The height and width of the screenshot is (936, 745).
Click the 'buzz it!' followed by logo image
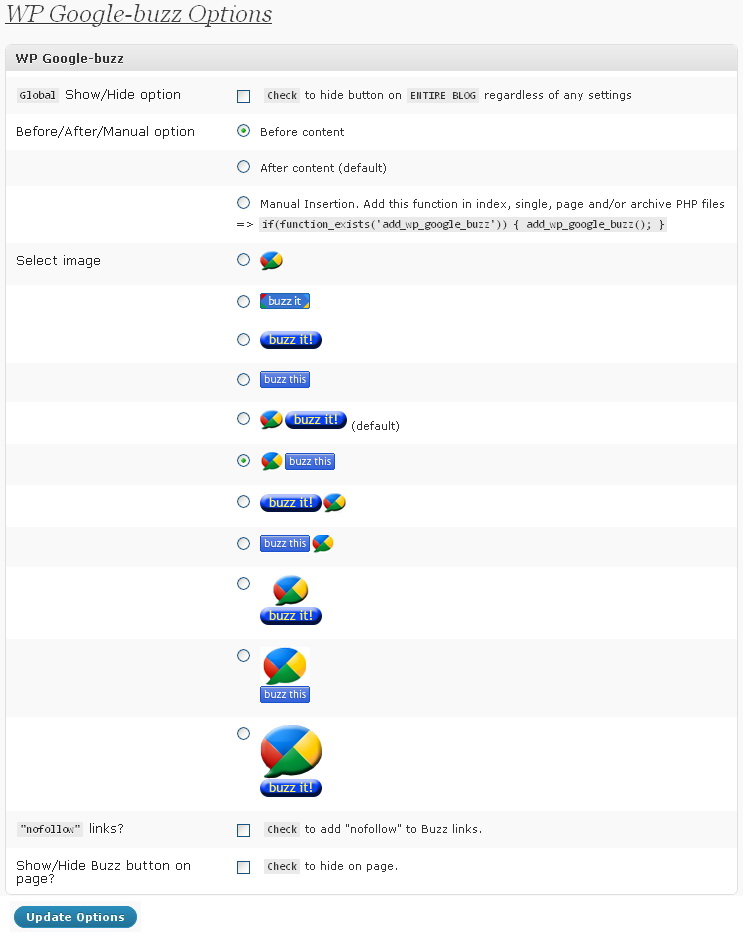tap(303, 502)
